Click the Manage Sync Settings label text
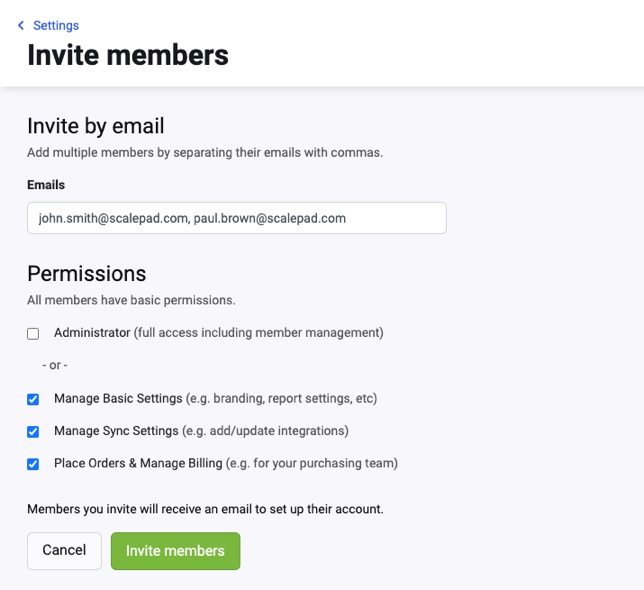This screenshot has height=590, width=644. pyautogui.click(x=116, y=431)
